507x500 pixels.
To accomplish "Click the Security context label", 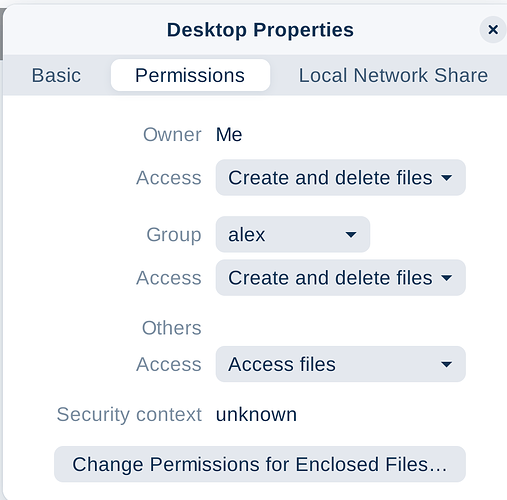I will click(x=129, y=414).
